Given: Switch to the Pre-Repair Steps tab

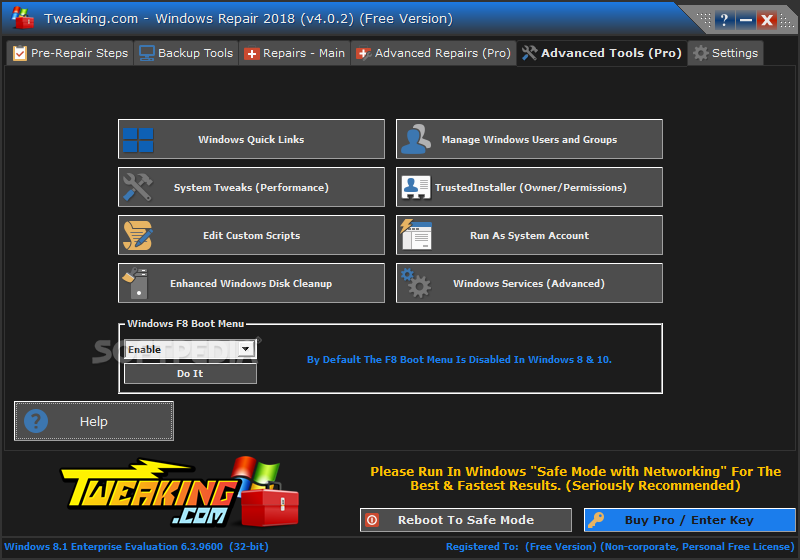Looking at the screenshot, I should [70, 53].
